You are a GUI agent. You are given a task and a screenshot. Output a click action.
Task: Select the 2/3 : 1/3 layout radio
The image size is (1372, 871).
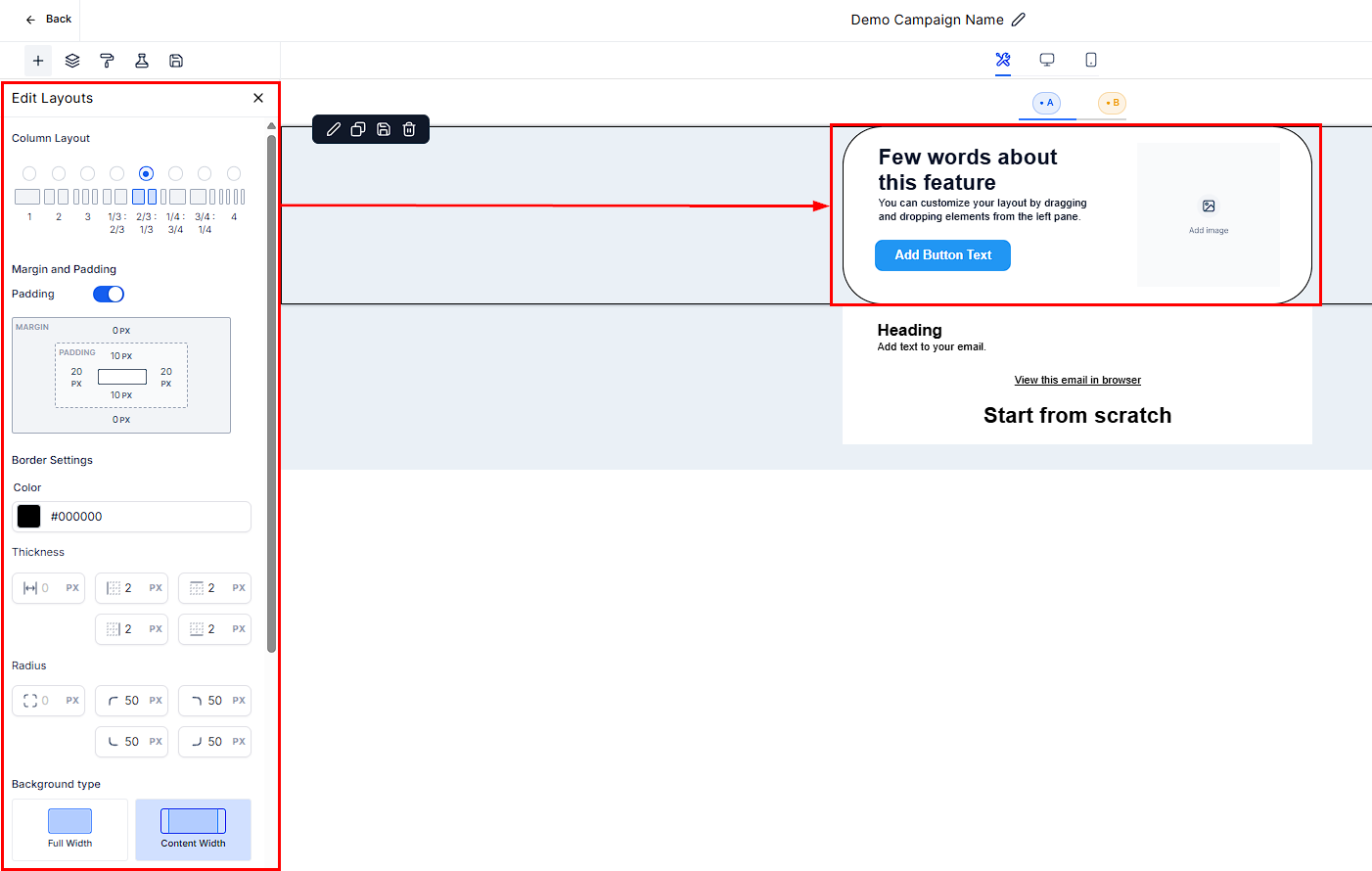(147, 173)
